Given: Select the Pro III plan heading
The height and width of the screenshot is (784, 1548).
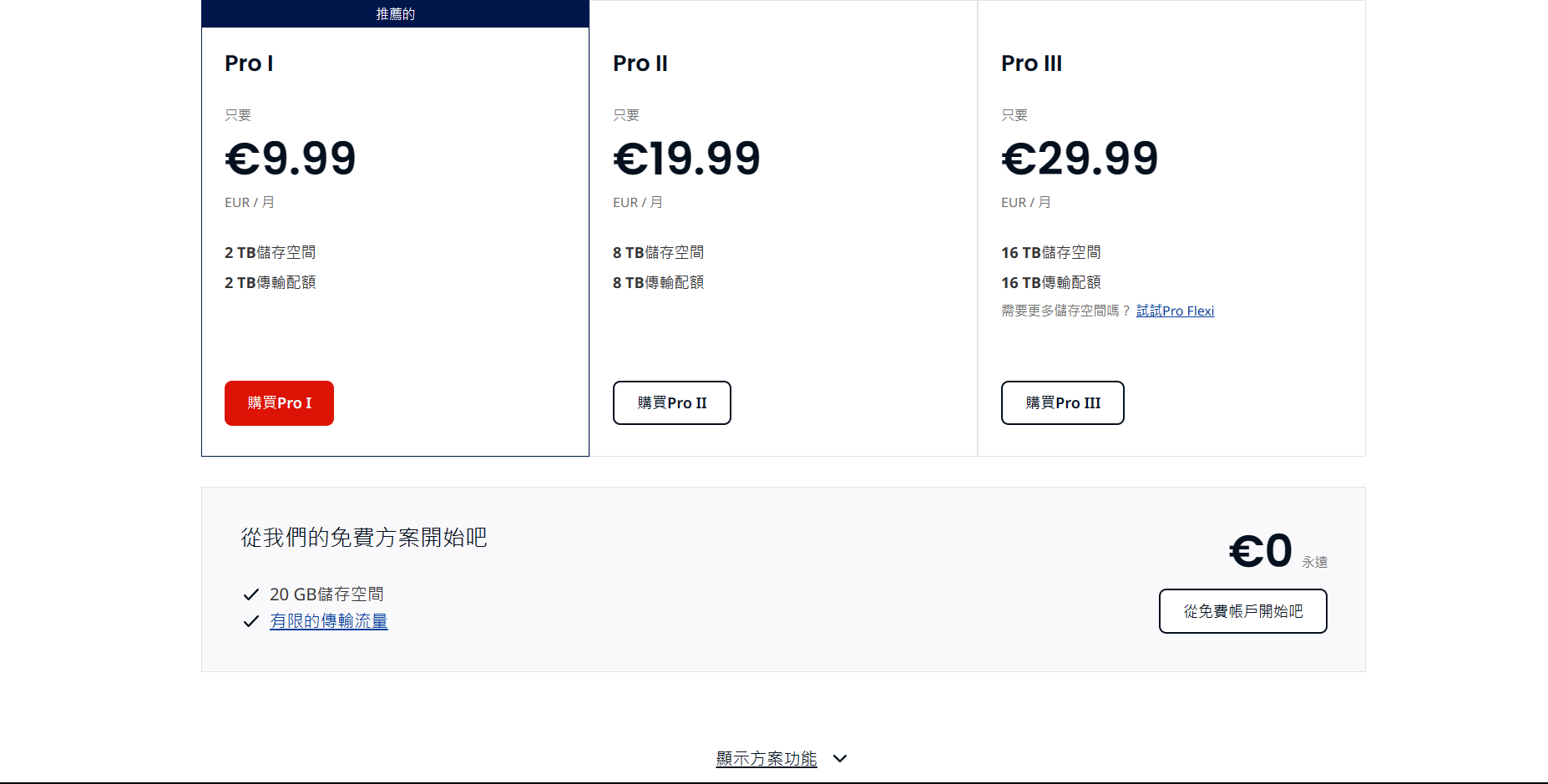Looking at the screenshot, I should pyautogui.click(x=1031, y=63).
